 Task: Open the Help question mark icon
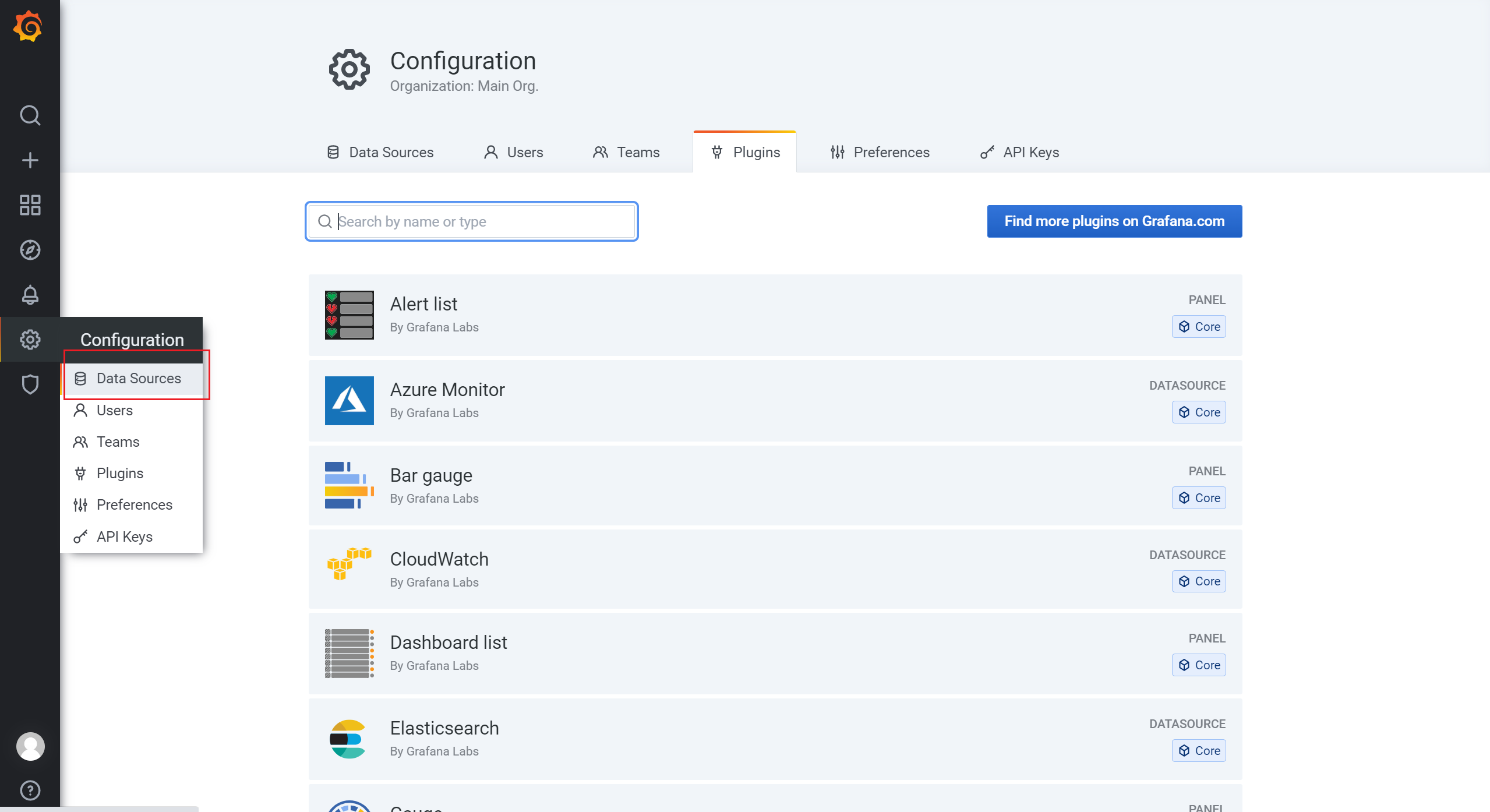point(30,790)
